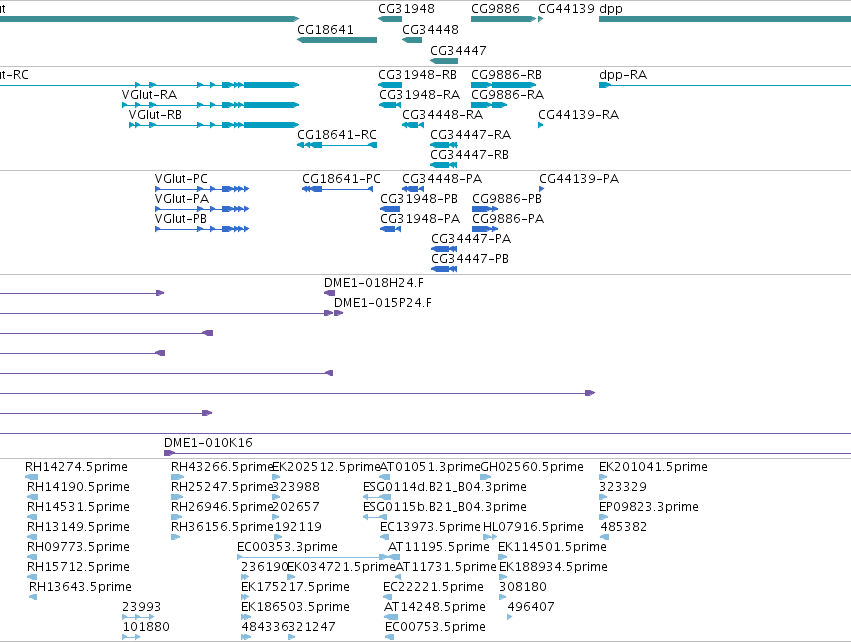Select the CG18641 gene feature label
Screen dimensions: 851x642
(x=325, y=30)
